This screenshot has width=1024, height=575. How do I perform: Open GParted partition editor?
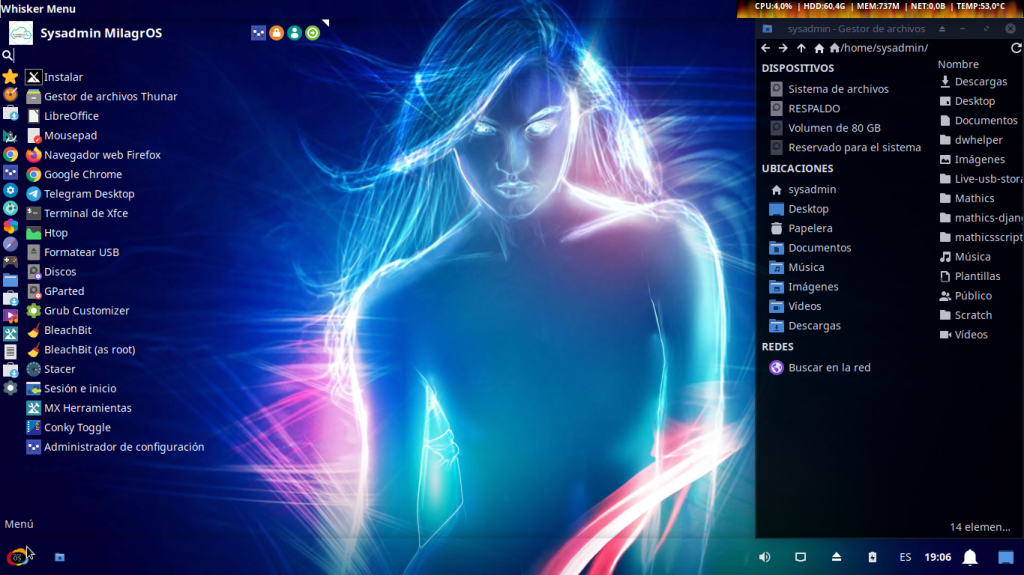coord(63,291)
